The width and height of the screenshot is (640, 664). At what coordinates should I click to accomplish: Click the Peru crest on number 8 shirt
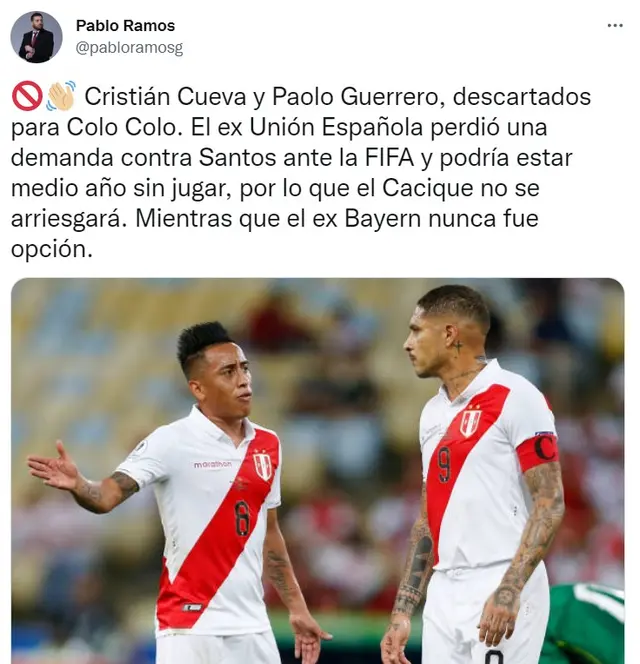[x=262, y=466]
